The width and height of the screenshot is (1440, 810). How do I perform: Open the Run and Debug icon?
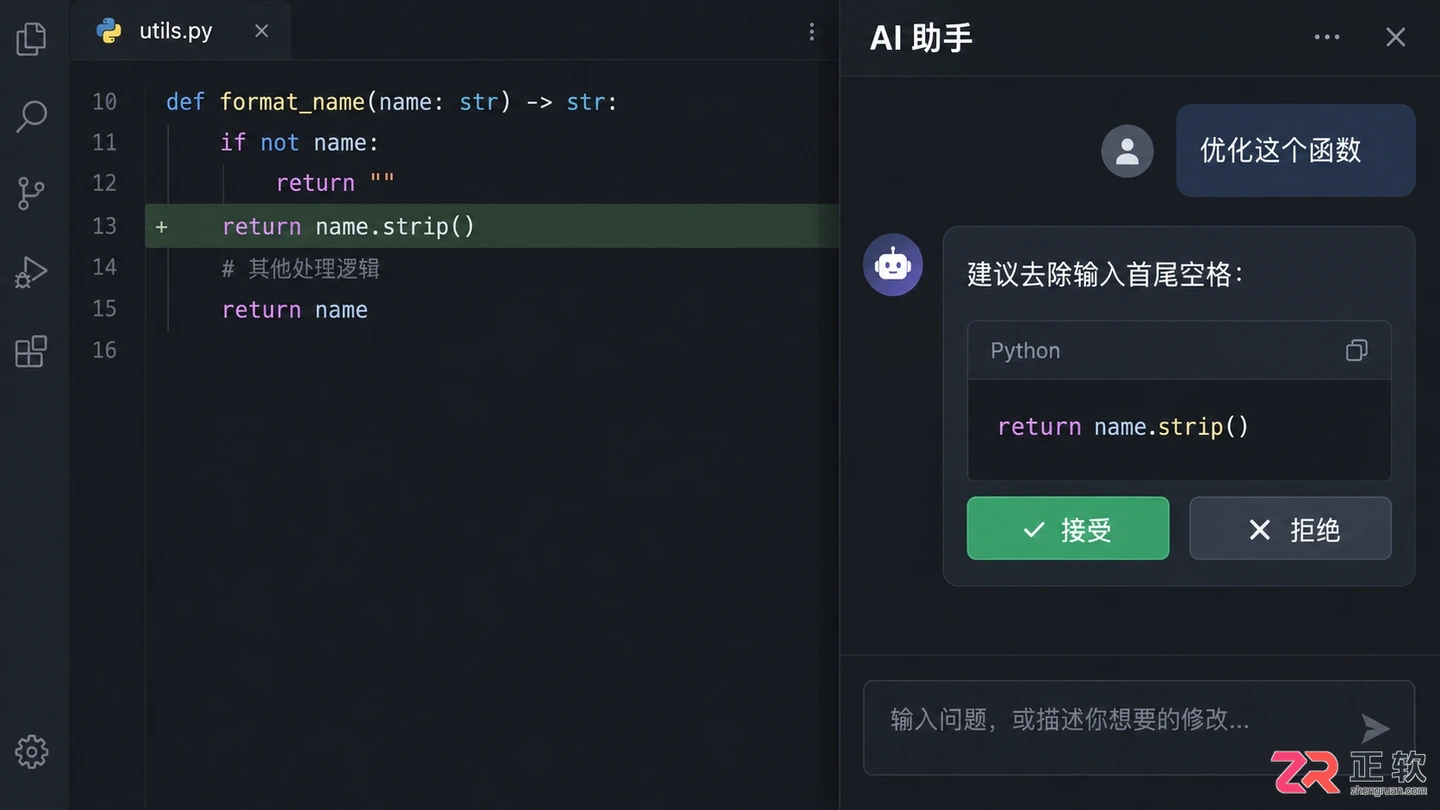31,272
